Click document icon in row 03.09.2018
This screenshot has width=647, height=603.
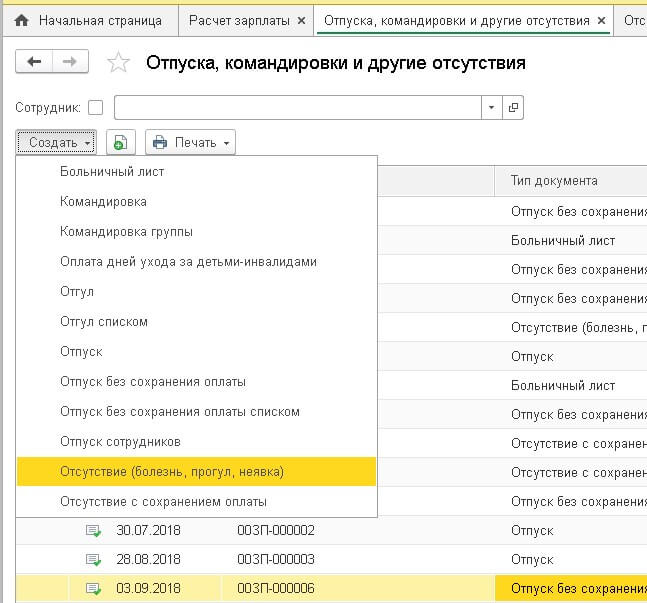coord(93,589)
